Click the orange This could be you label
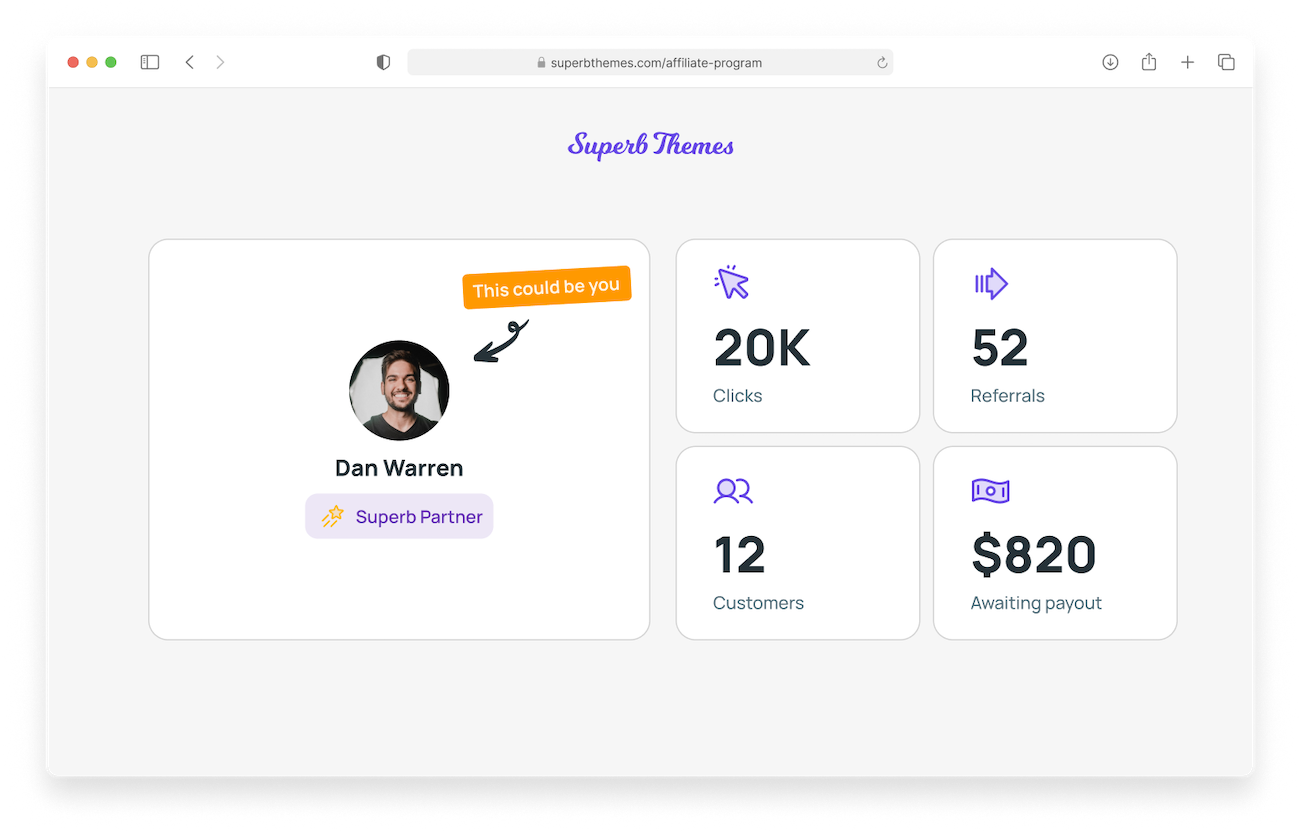Viewport: 1300px width, 833px height. (547, 288)
